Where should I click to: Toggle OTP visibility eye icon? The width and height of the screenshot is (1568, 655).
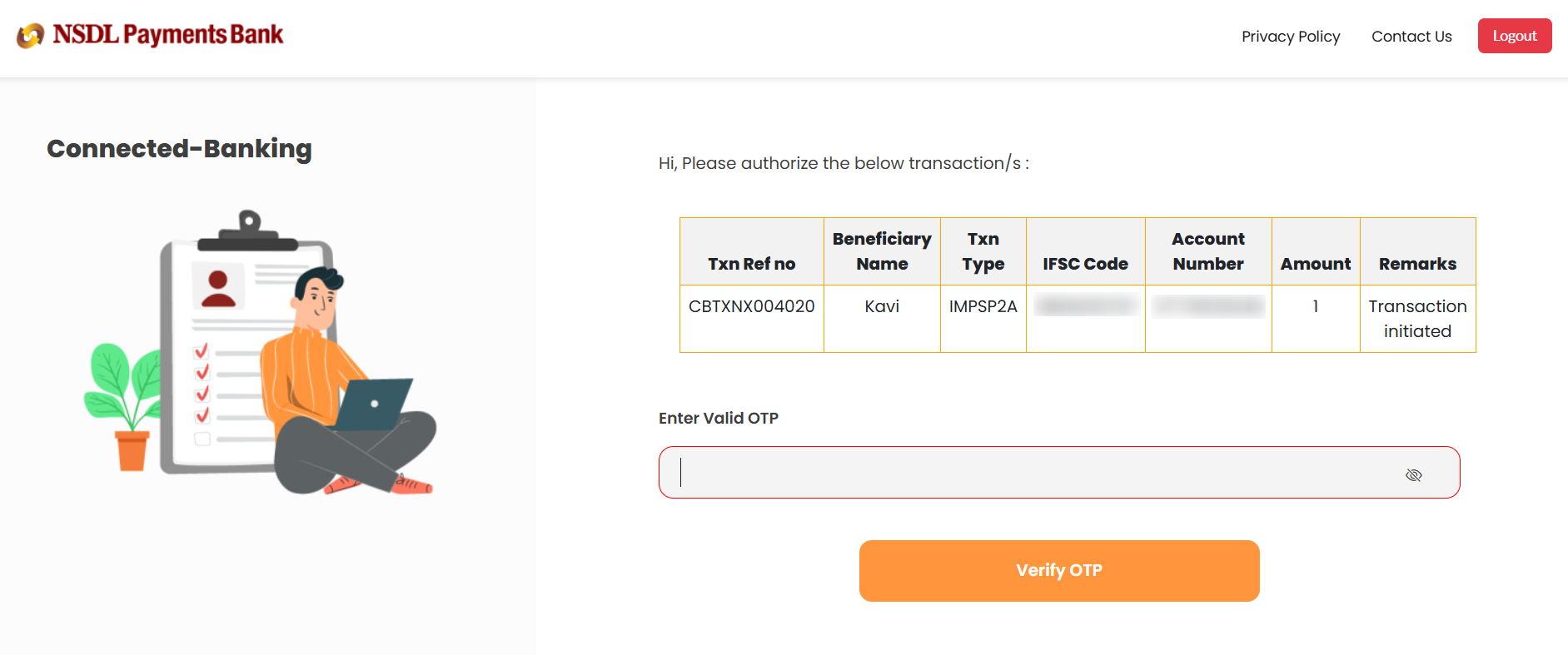pyautogui.click(x=1413, y=474)
